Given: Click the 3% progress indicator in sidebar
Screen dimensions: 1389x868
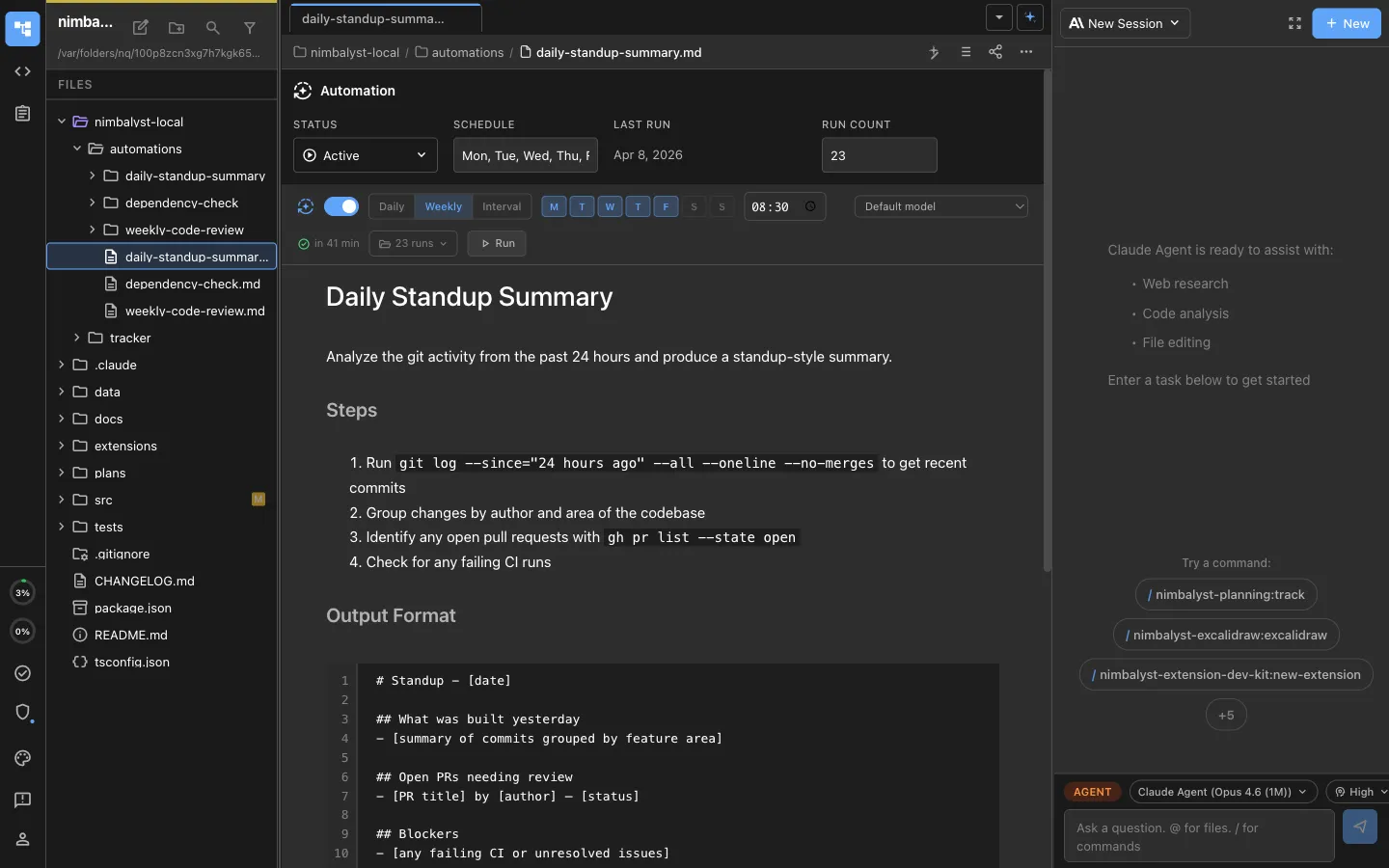Looking at the screenshot, I should point(22,592).
